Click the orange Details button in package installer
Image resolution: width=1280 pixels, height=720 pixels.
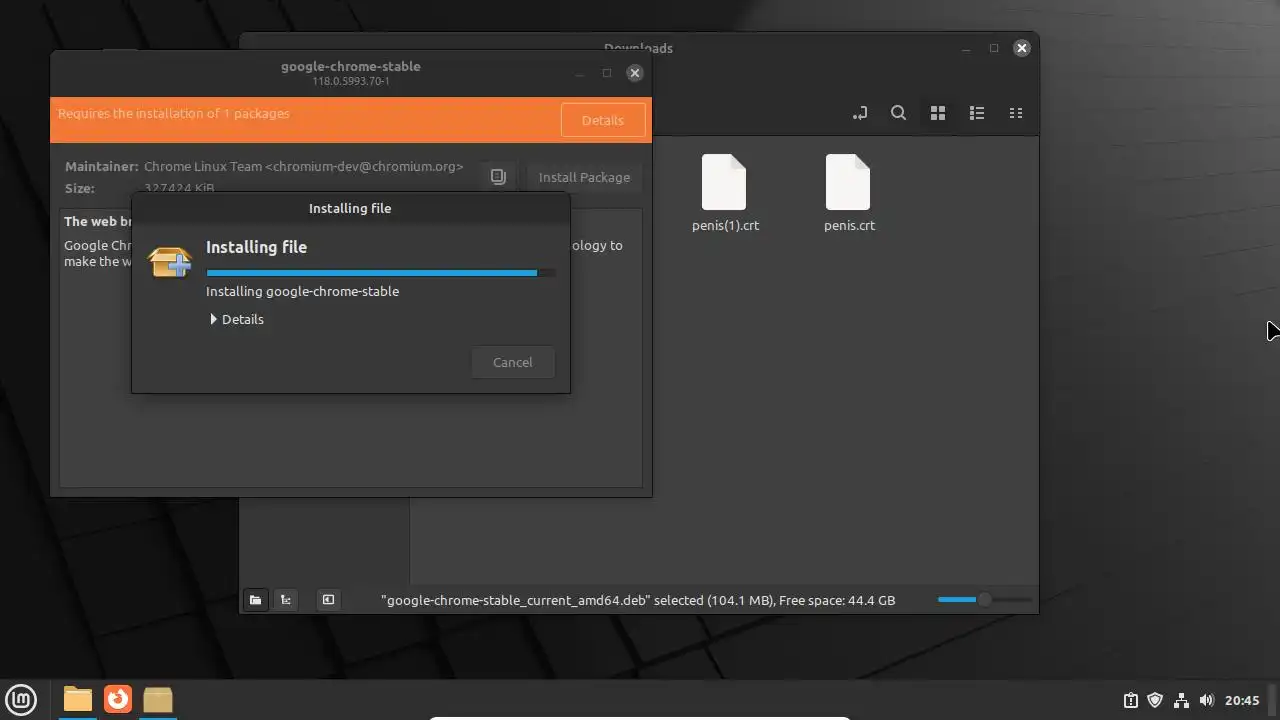(x=602, y=120)
